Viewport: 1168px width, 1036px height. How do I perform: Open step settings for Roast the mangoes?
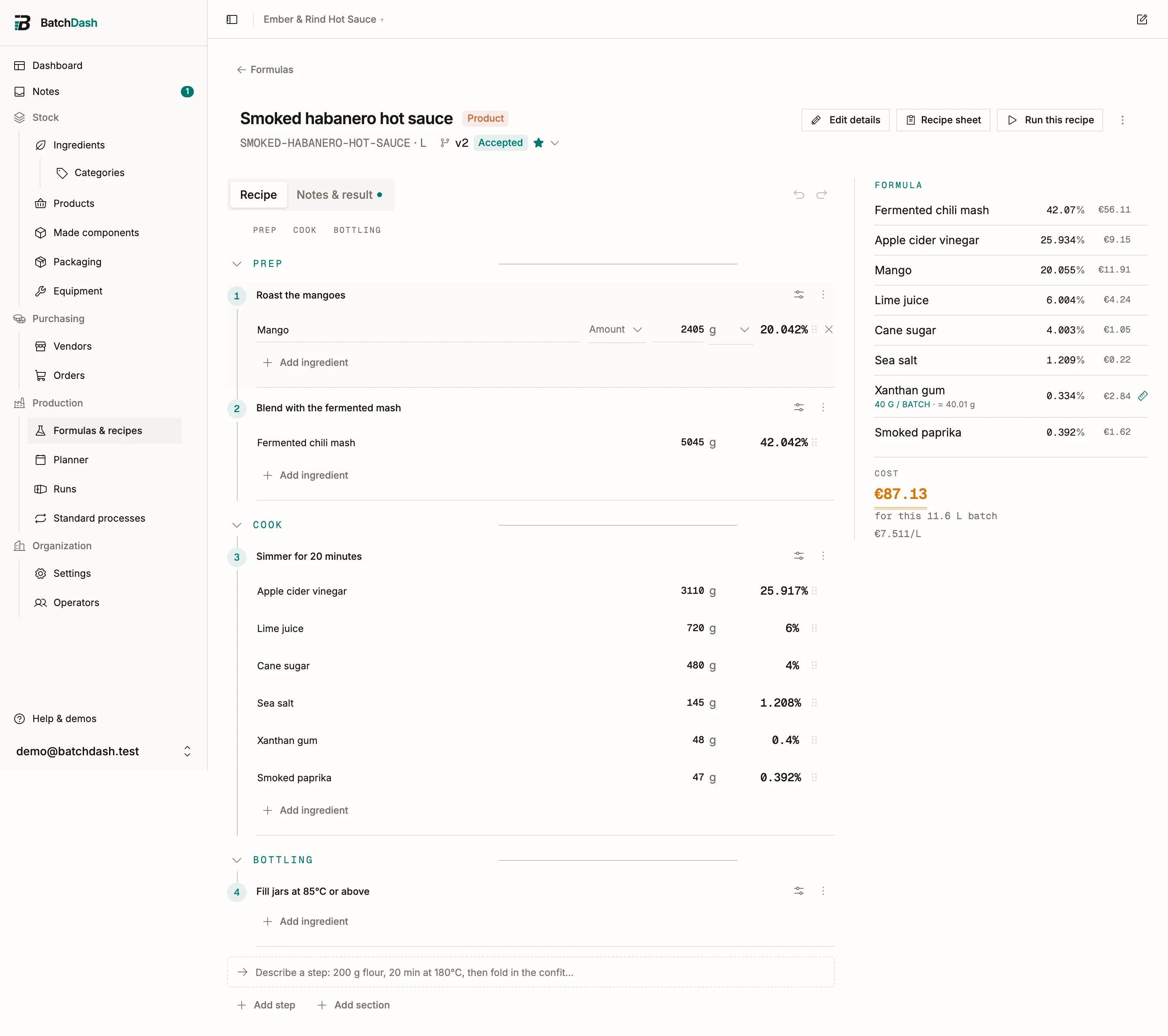point(799,295)
